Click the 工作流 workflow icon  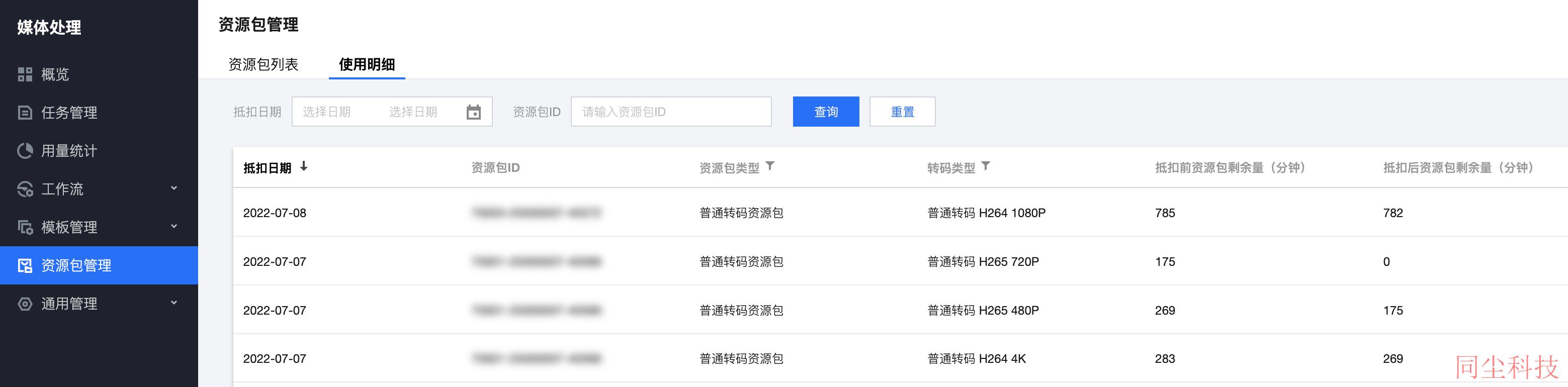tap(25, 189)
